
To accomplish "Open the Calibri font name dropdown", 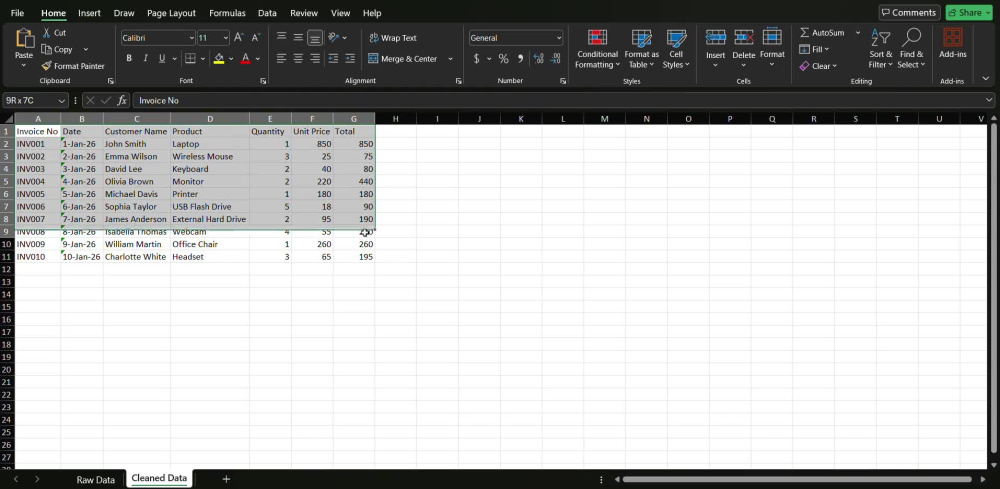I will pos(191,38).
